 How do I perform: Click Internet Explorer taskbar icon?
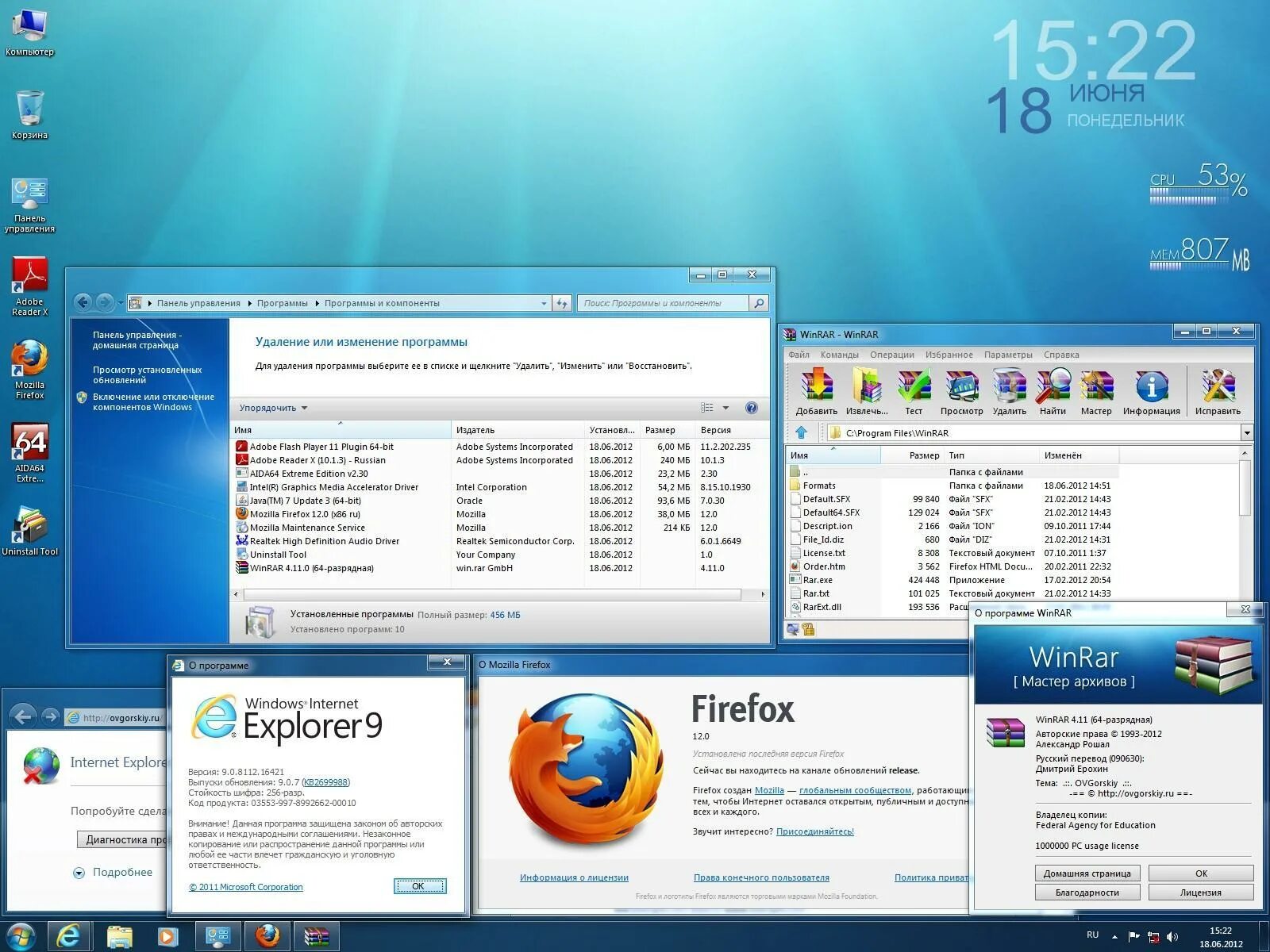point(69,937)
